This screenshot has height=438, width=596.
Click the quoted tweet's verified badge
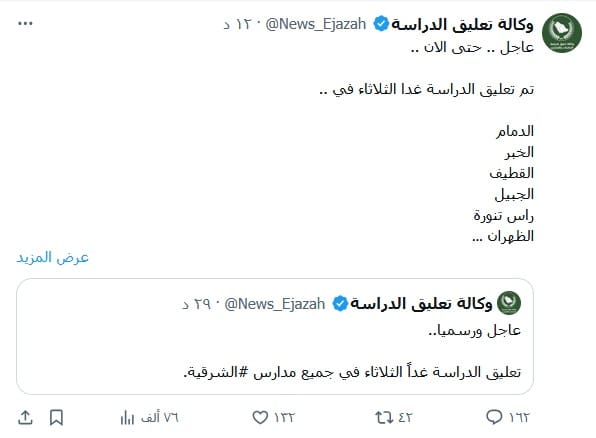(340, 303)
